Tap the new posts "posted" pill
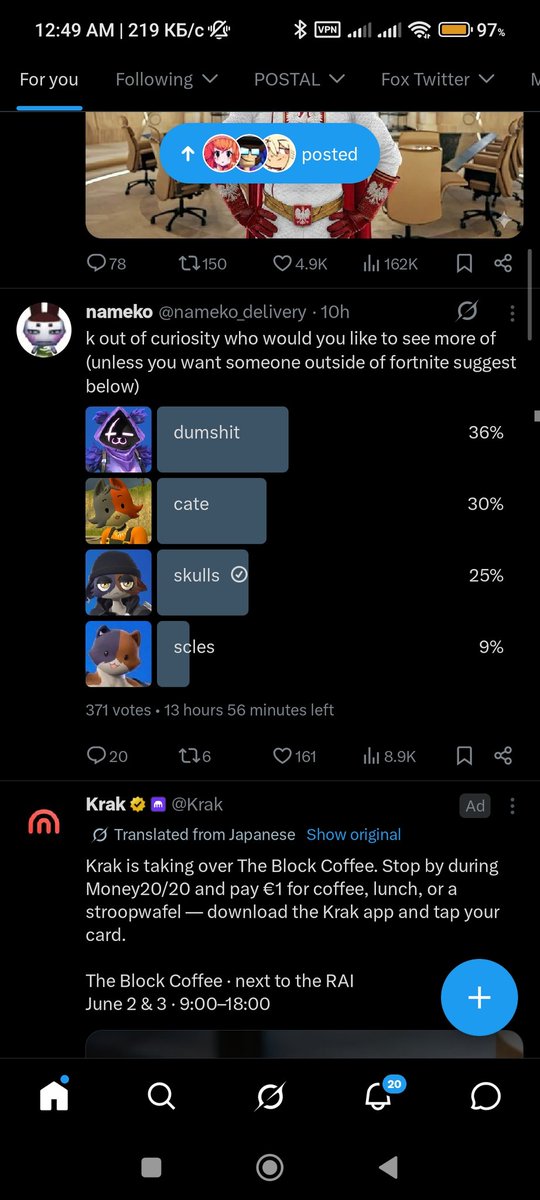 270,154
